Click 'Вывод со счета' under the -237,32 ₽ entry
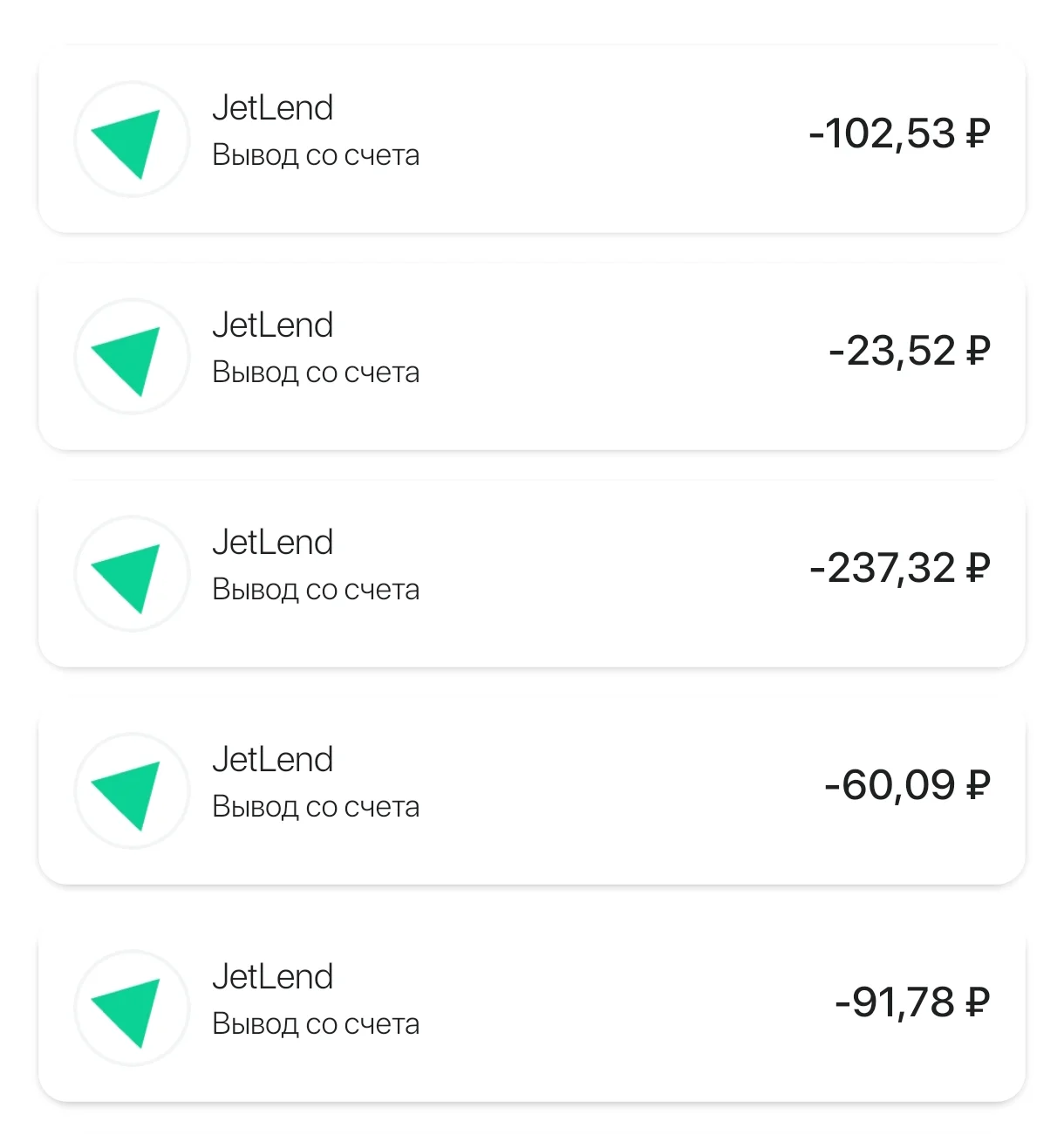This screenshot has height=1142, width=1064. point(316,590)
